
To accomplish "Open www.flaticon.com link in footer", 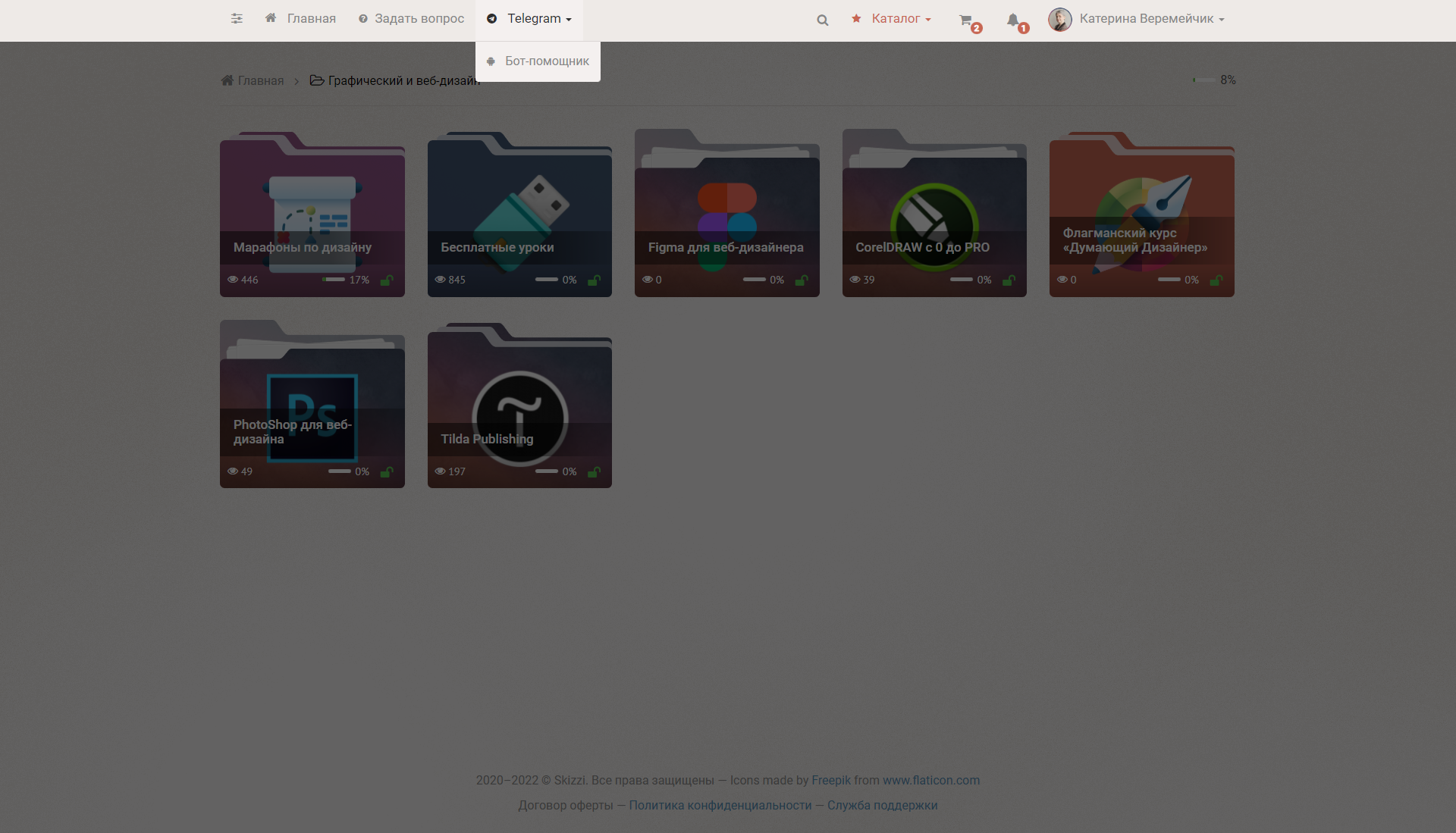I will (x=931, y=780).
